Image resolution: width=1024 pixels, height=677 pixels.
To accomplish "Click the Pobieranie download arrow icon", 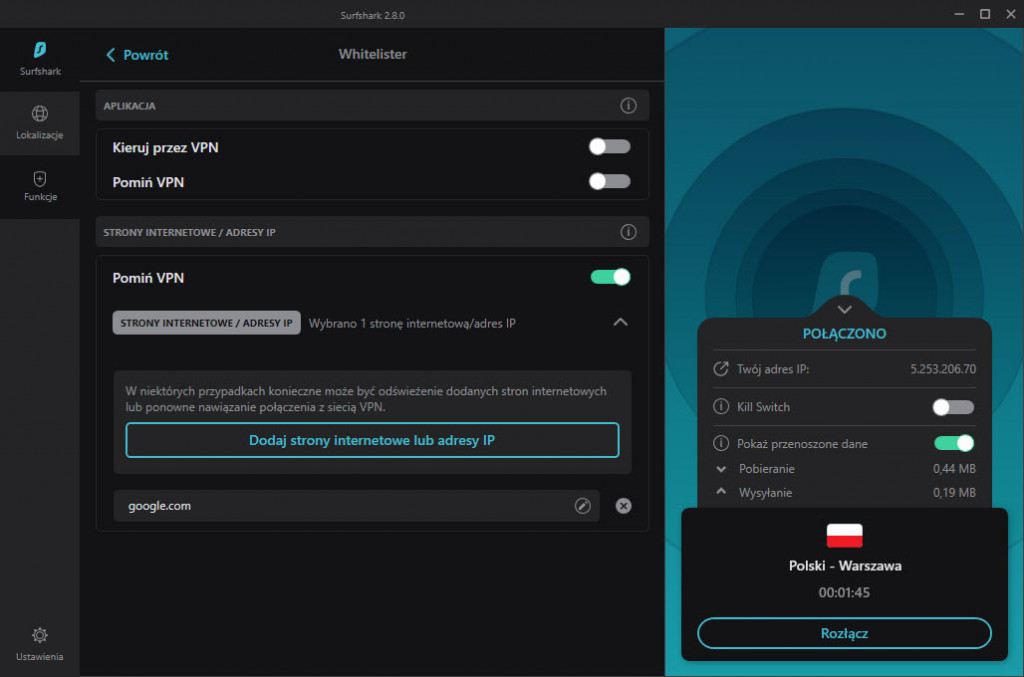I will pos(721,469).
